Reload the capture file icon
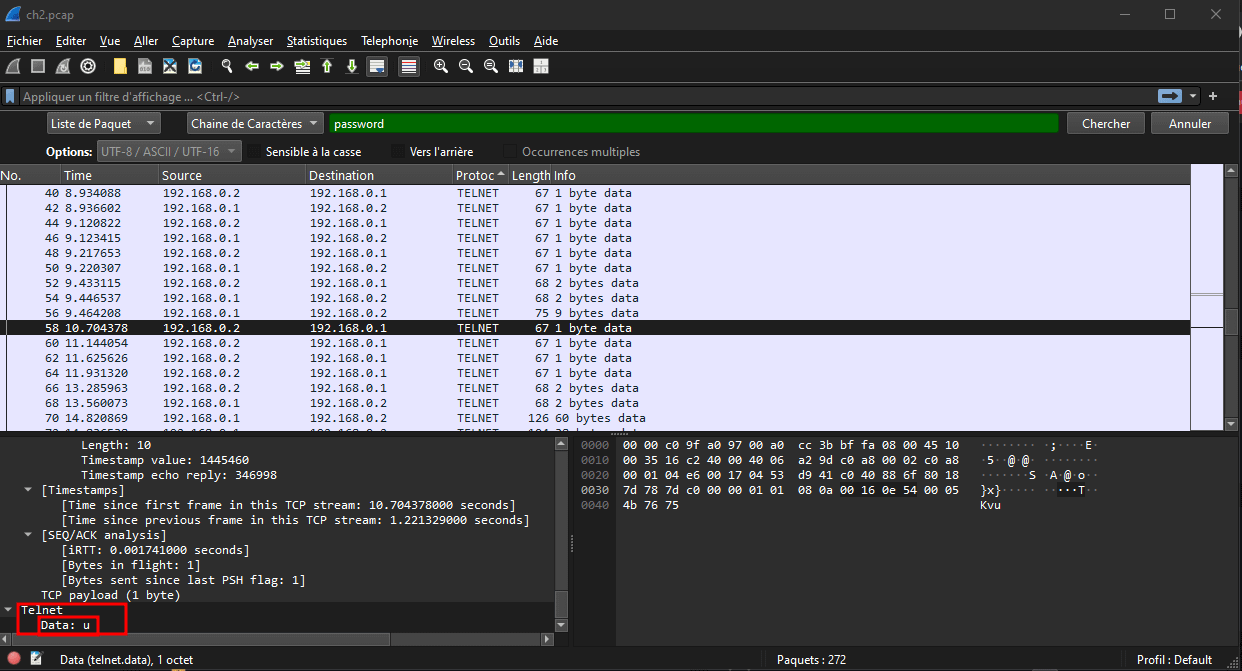Viewport: 1242px width, 671px height. click(x=195, y=67)
